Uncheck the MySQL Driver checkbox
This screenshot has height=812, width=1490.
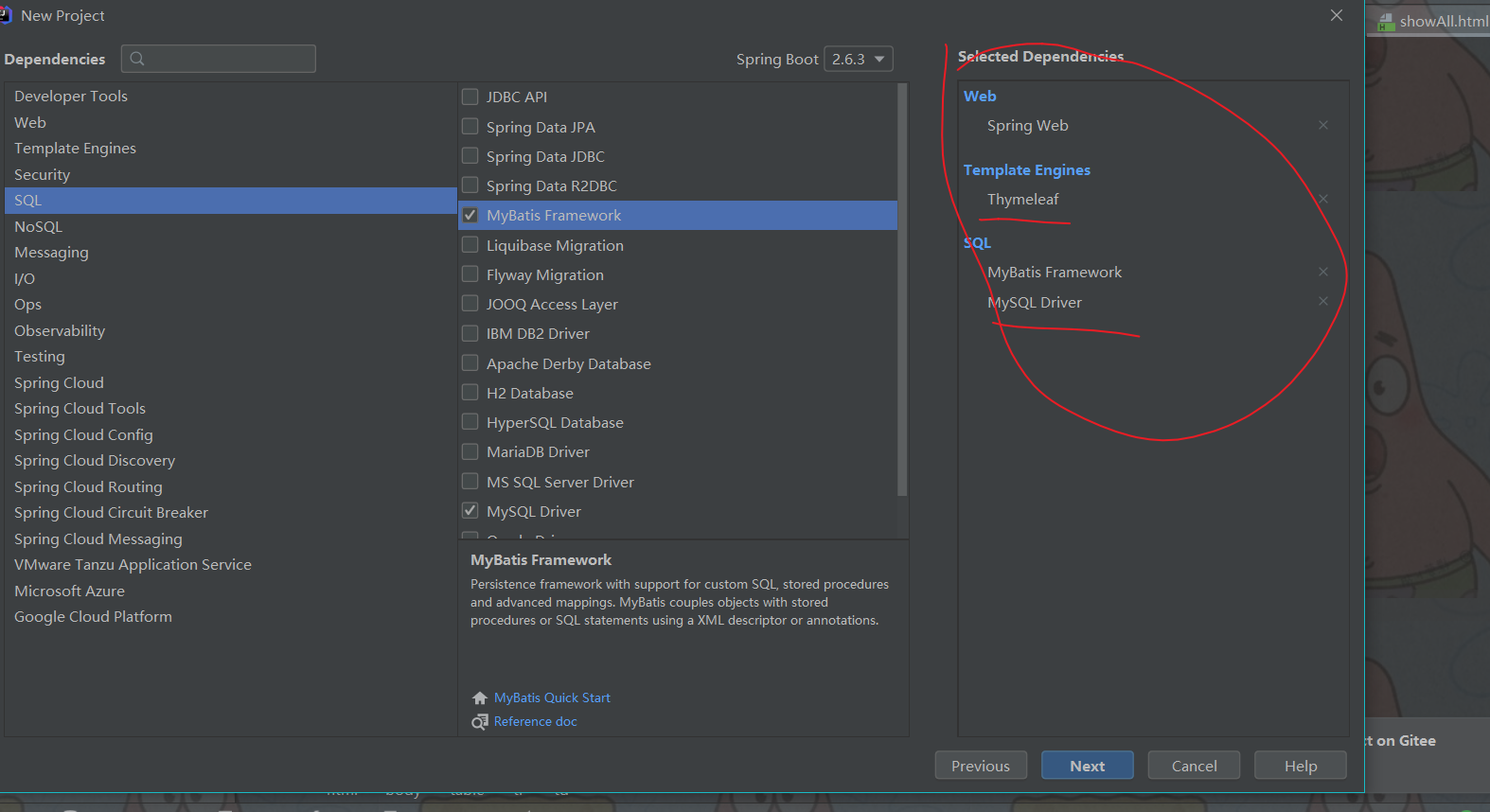[470, 510]
